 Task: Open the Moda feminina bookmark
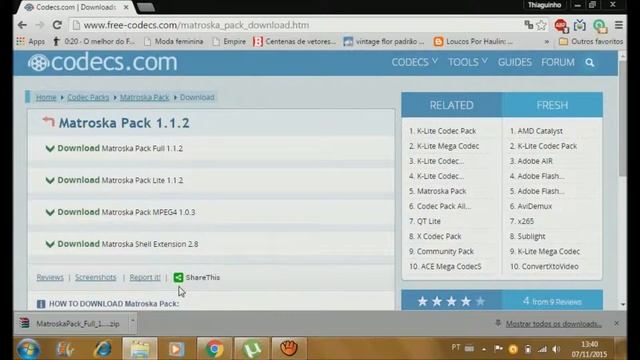(174, 41)
